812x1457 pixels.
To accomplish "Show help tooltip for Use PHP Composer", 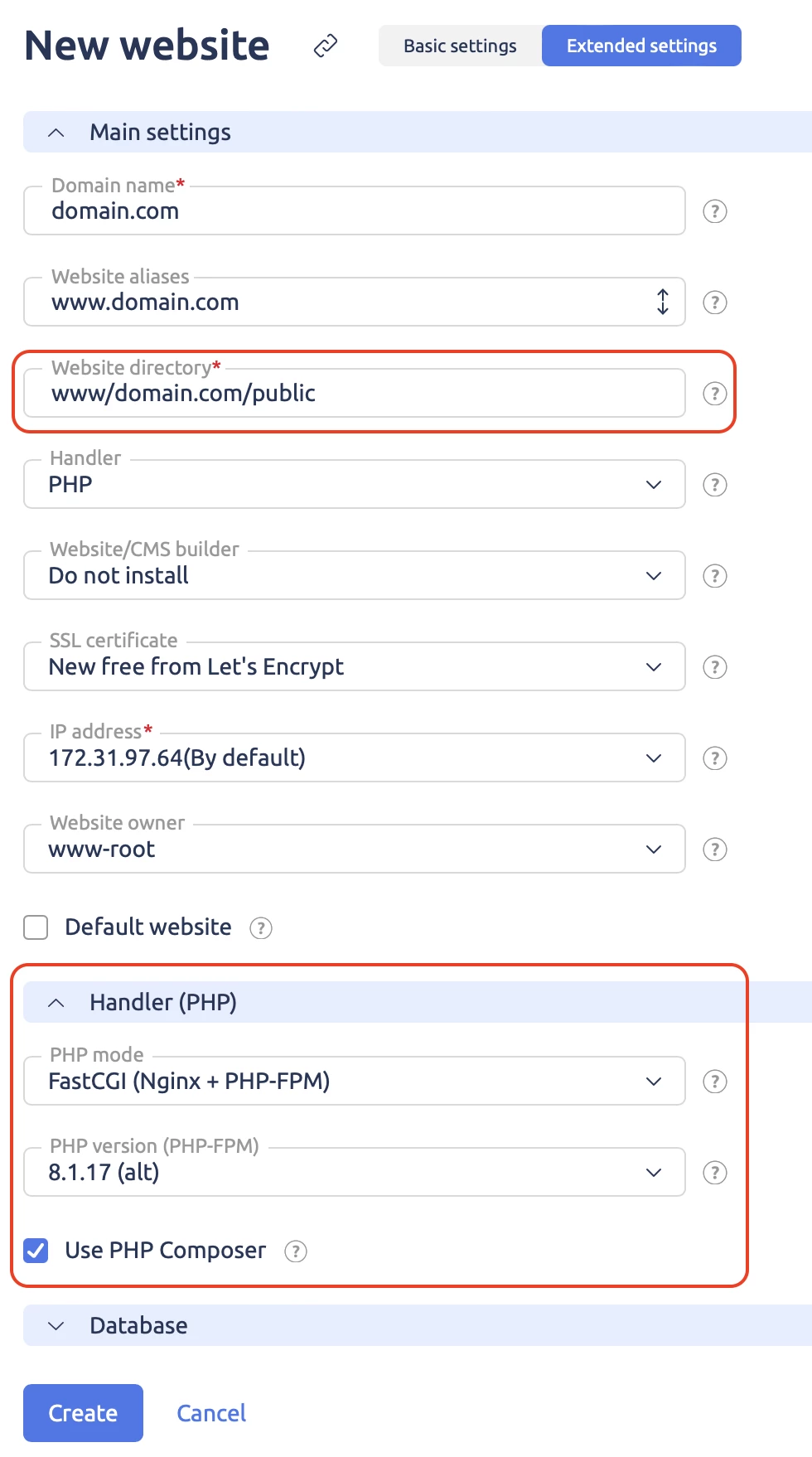I will (x=296, y=1251).
